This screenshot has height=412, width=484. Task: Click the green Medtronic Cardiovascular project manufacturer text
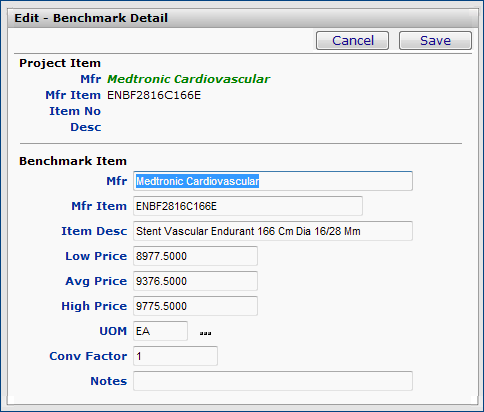coord(188,79)
